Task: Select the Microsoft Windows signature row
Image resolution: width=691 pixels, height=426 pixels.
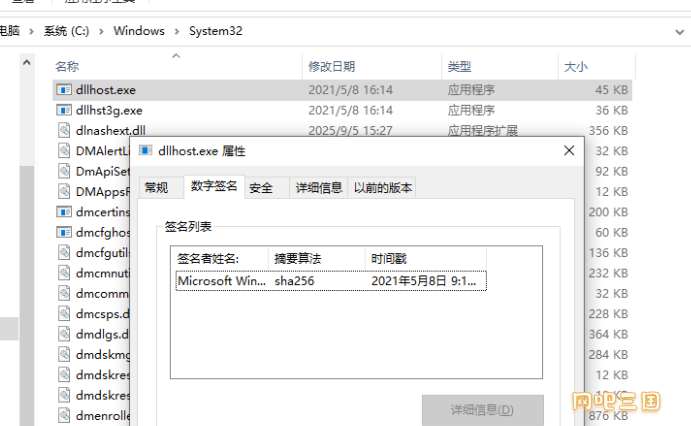Action: click(331, 281)
